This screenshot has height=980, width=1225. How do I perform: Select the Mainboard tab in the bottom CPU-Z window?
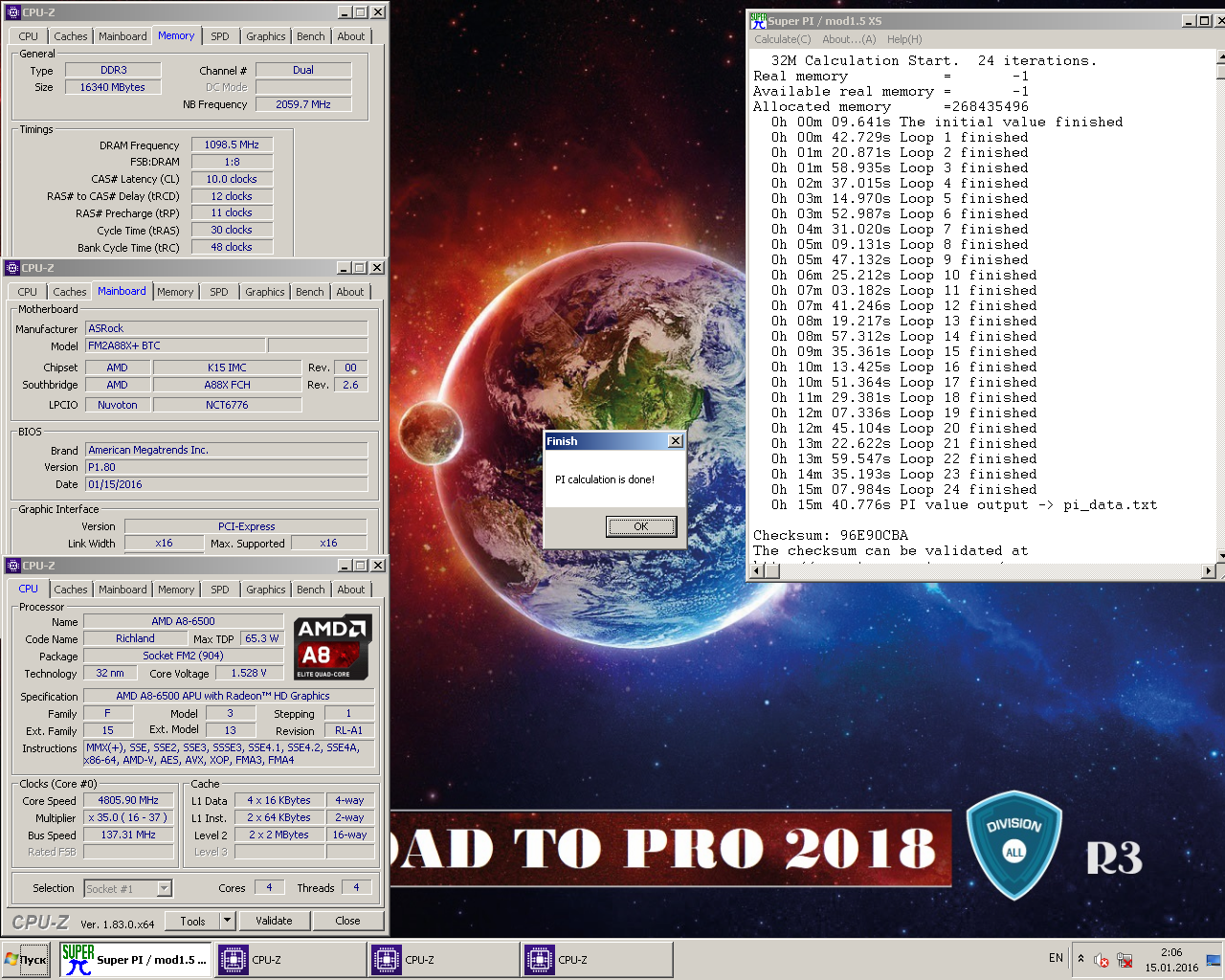(122, 590)
